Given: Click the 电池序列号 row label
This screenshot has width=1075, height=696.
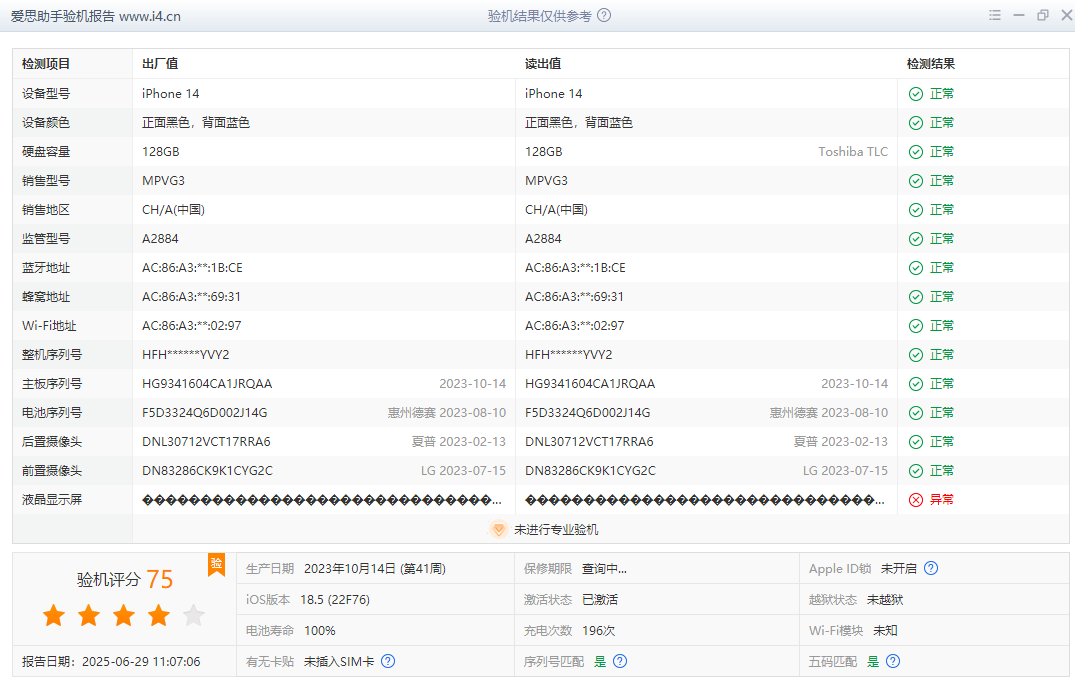Looking at the screenshot, I should click(52, 413).
